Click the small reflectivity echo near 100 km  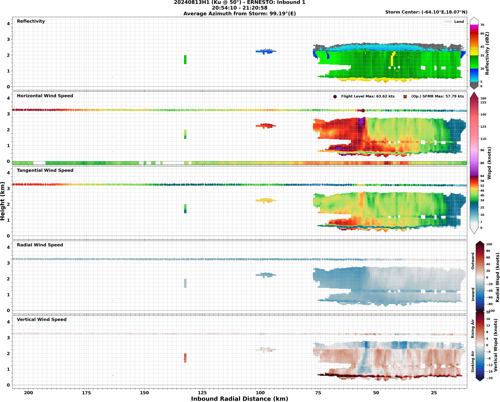coord(266,51)
